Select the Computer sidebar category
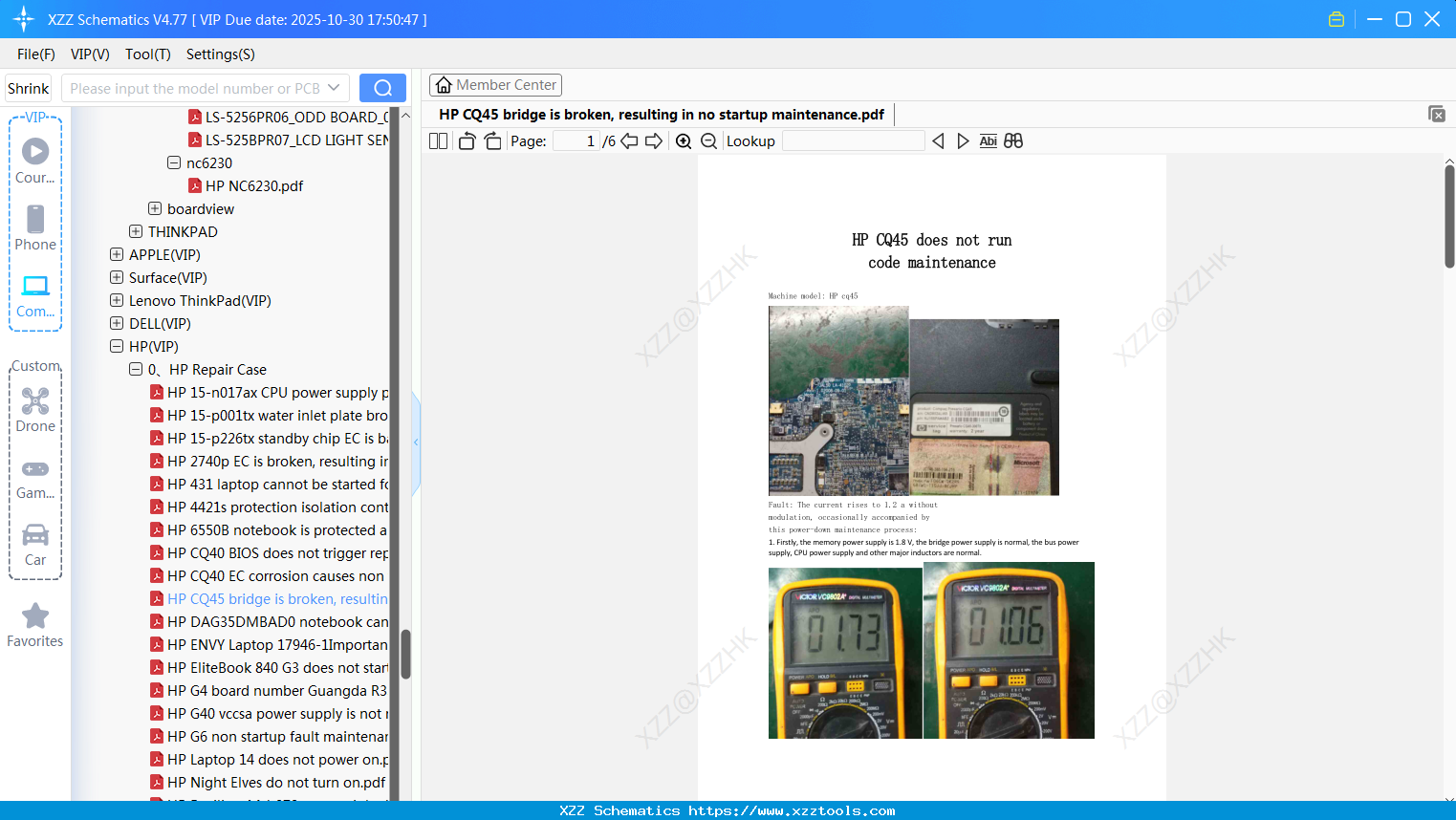1456x820 pixels. tap(35, 296)
